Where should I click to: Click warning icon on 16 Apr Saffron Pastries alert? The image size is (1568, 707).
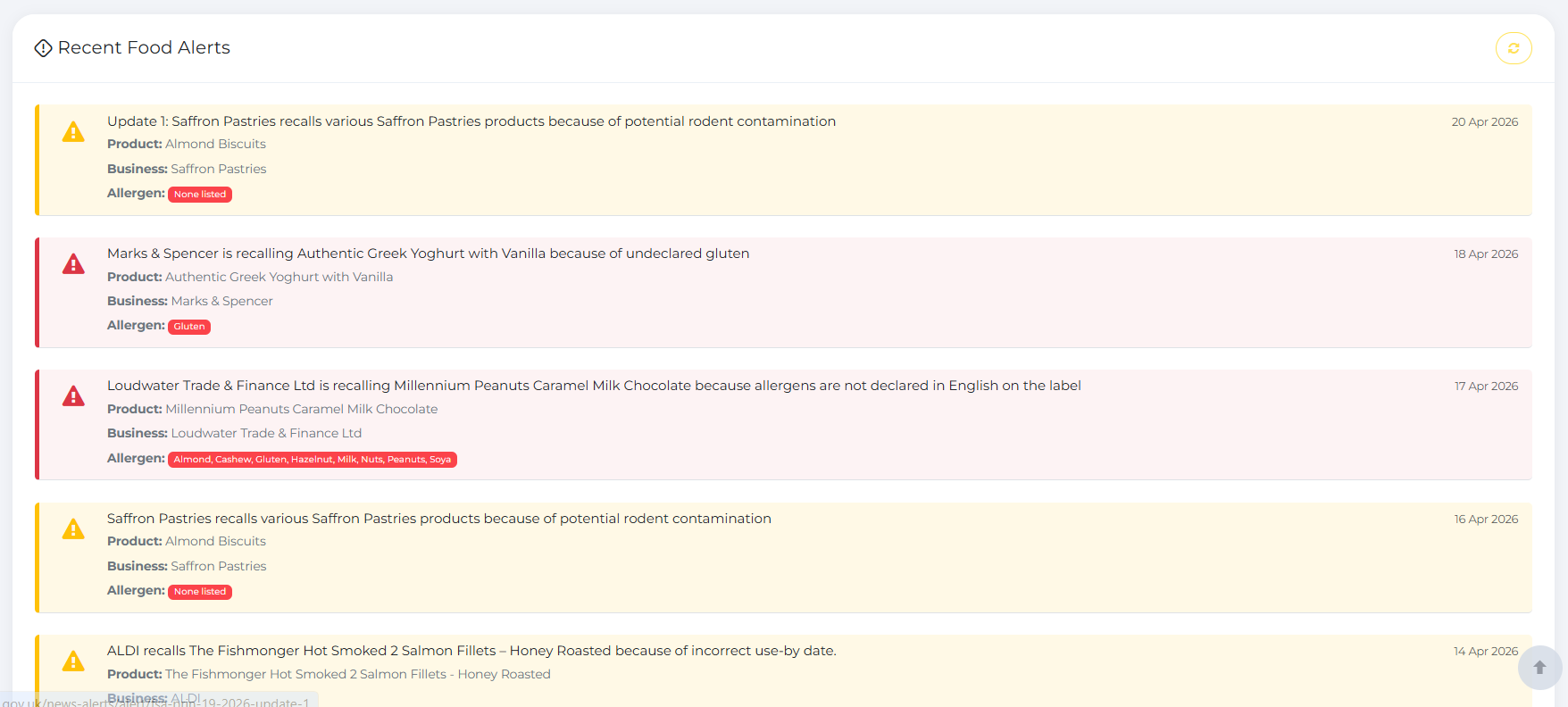tap(73, 529)
